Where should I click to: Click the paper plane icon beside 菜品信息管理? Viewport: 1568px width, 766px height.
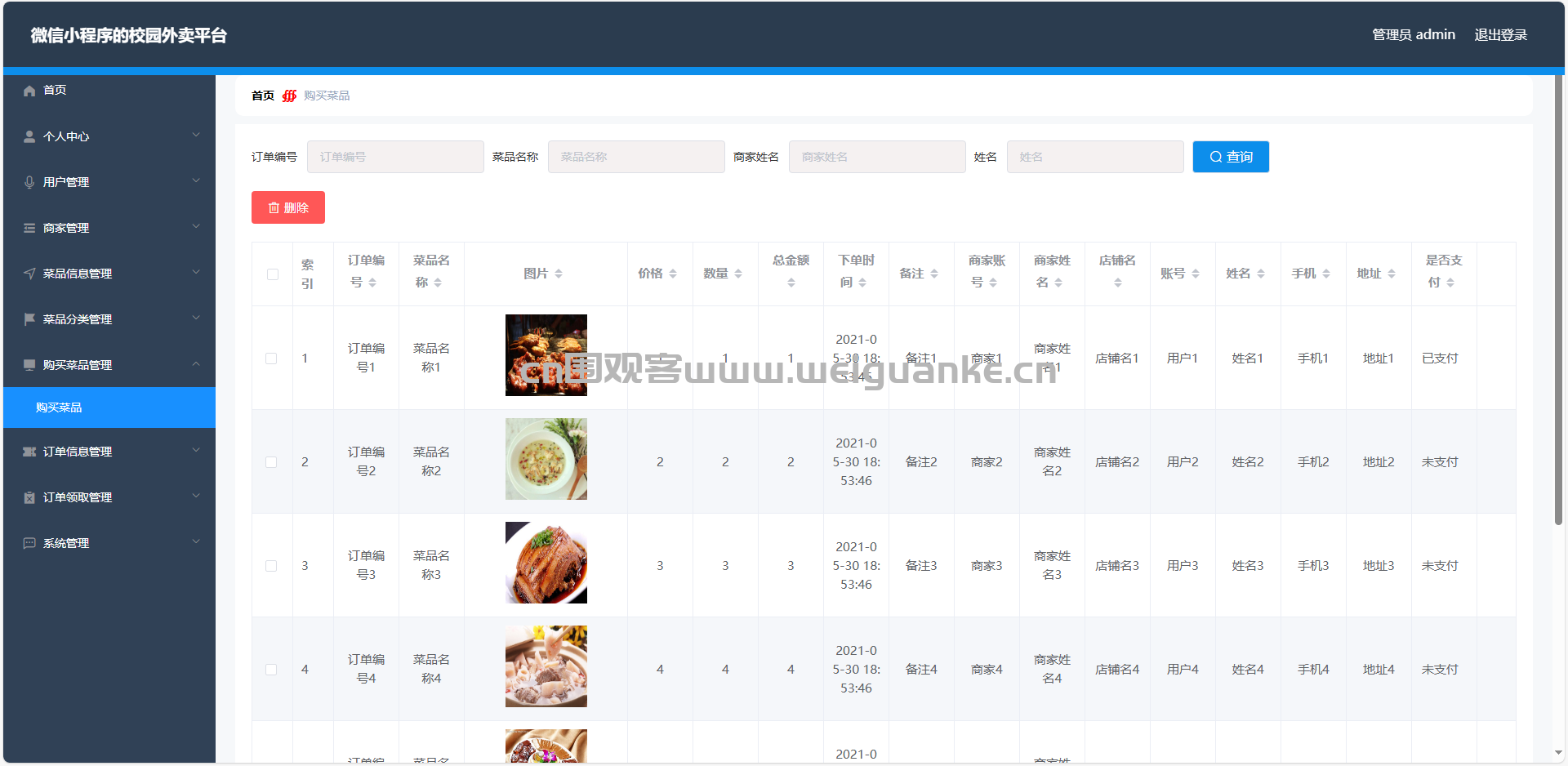pos(29,274)
